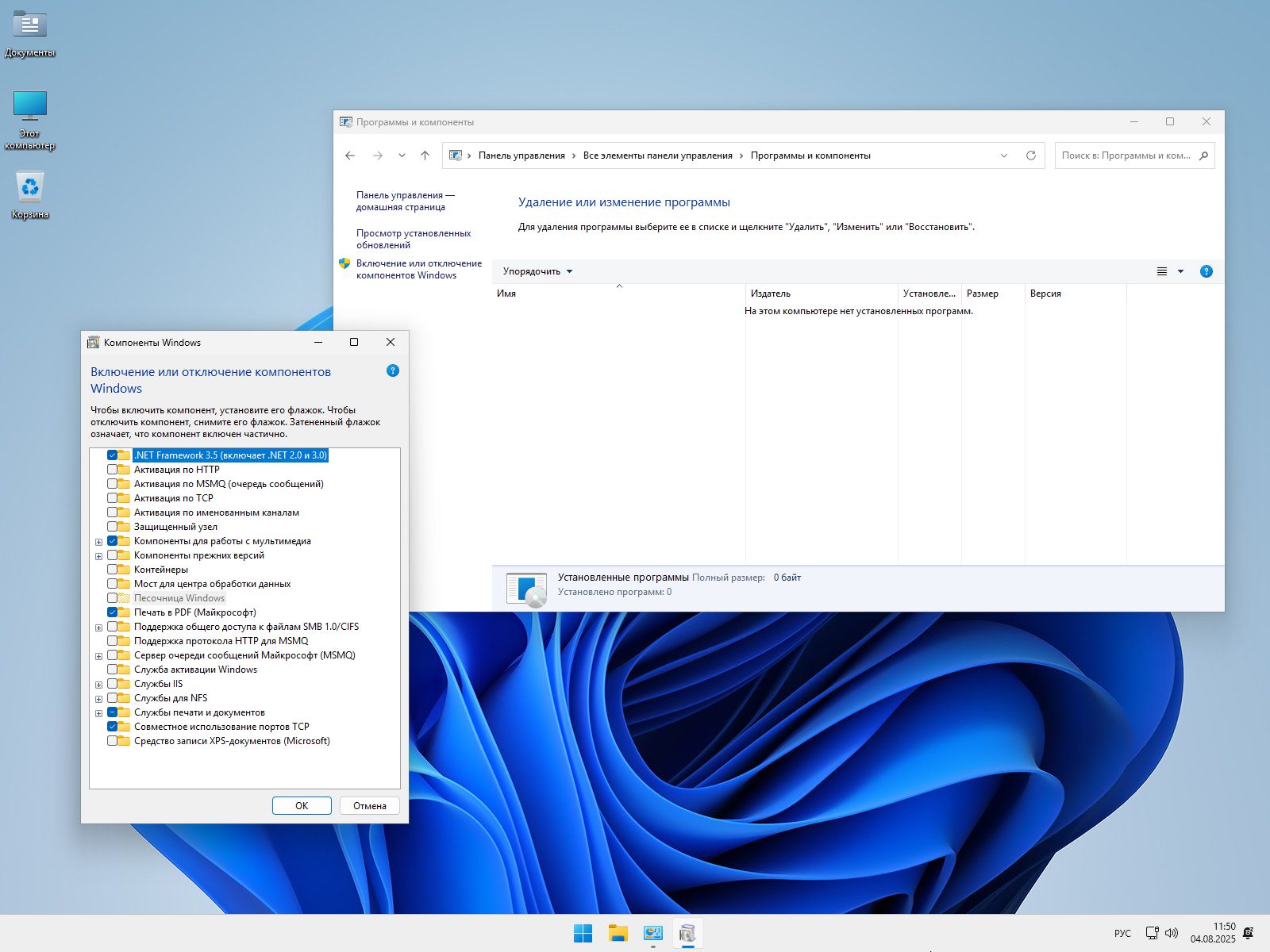Click the control panel icon in address bar
This screenshot has width=1270, height=952.
tap(456, 155)
